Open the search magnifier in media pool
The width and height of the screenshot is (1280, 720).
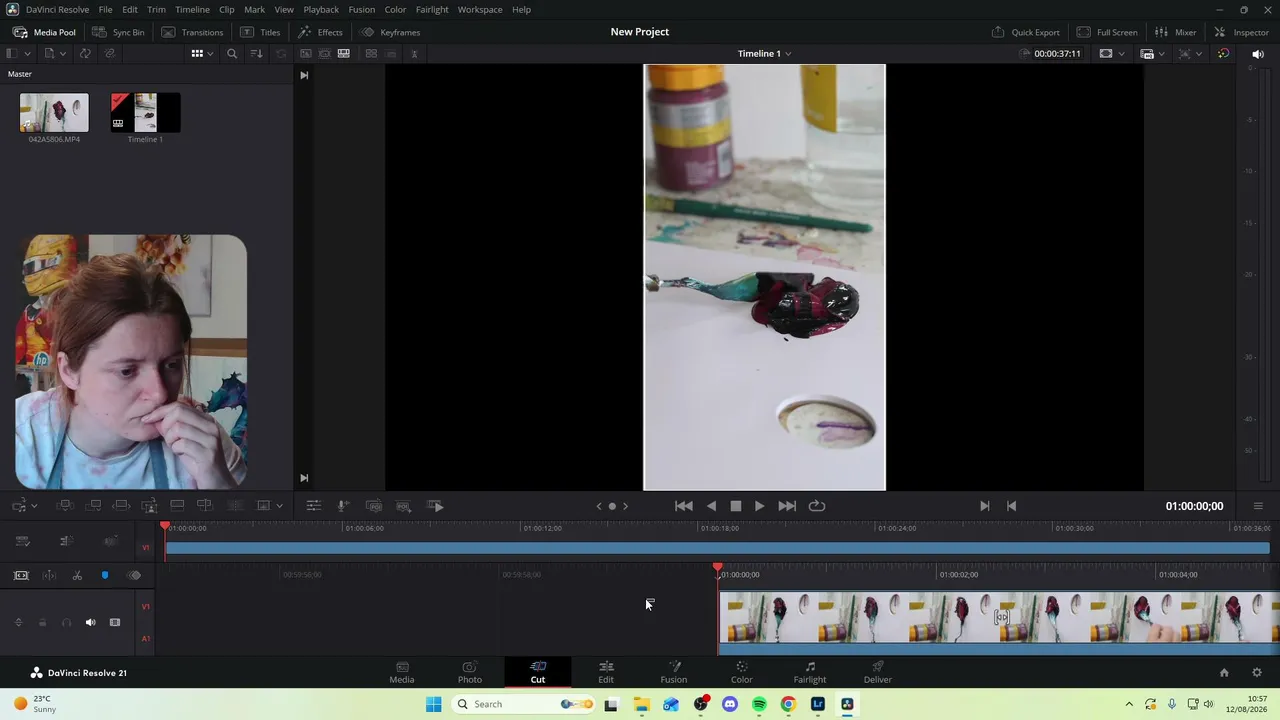[232, 53]
